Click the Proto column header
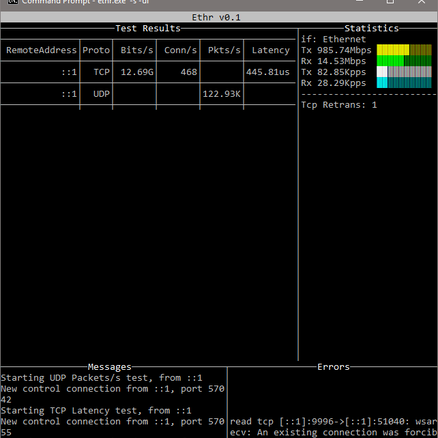This screenshot has height=438, width=438. coord(96,50)
